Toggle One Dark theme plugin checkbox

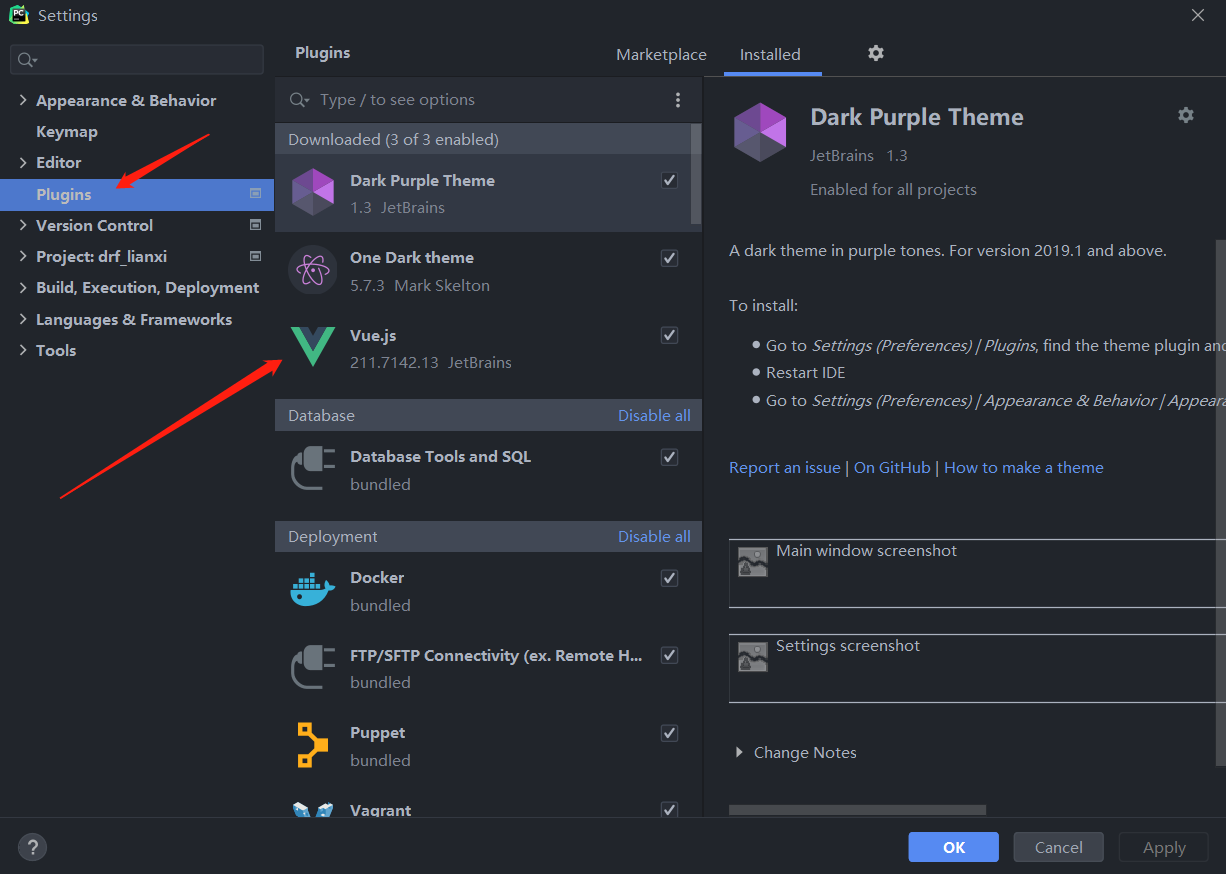pyautogui.click(x=670, y=258)
